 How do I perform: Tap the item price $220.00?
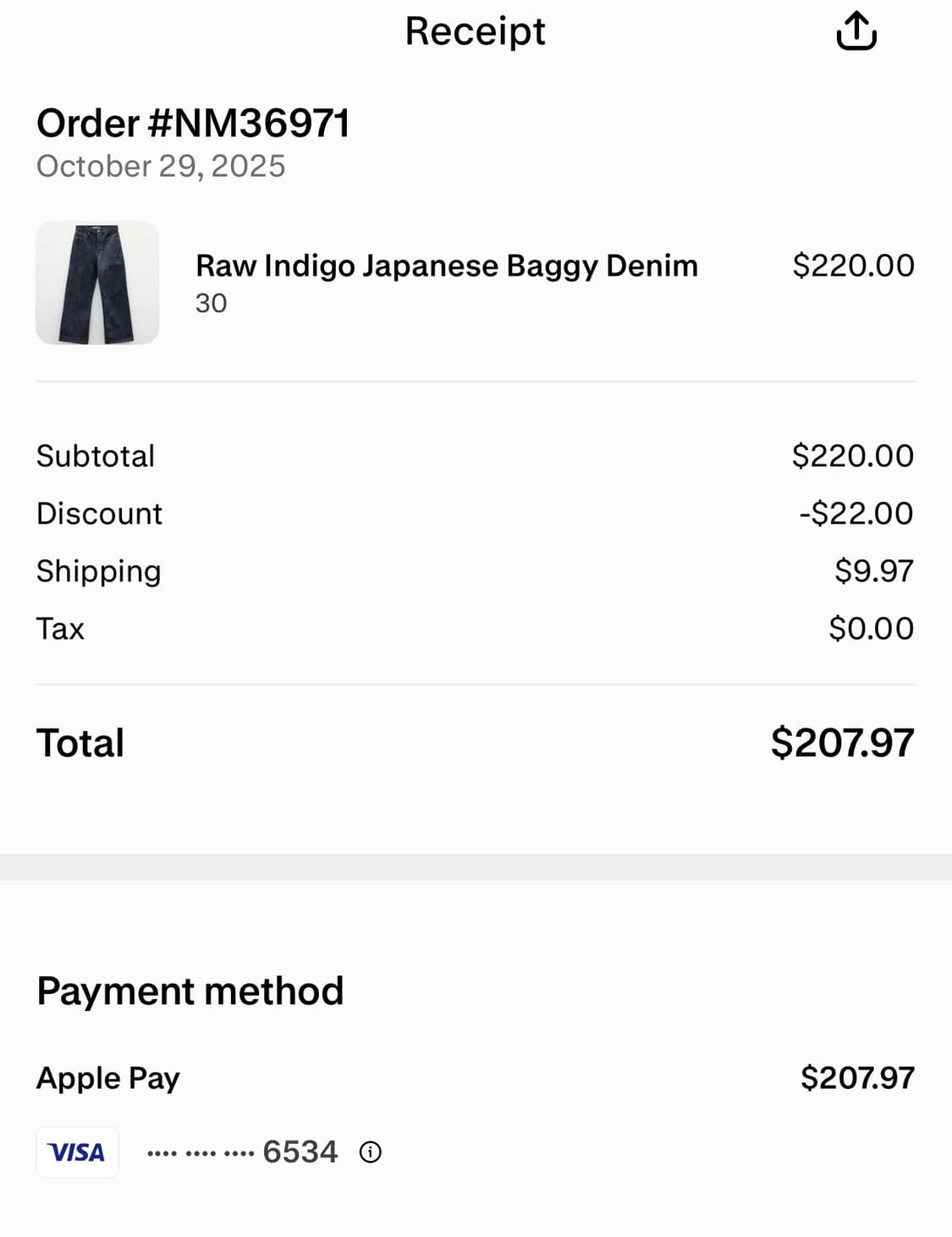pos(853,266)
